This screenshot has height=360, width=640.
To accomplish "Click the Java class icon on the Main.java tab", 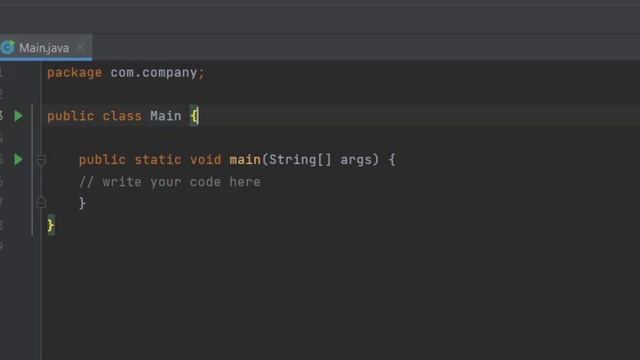I will point(8,47).
